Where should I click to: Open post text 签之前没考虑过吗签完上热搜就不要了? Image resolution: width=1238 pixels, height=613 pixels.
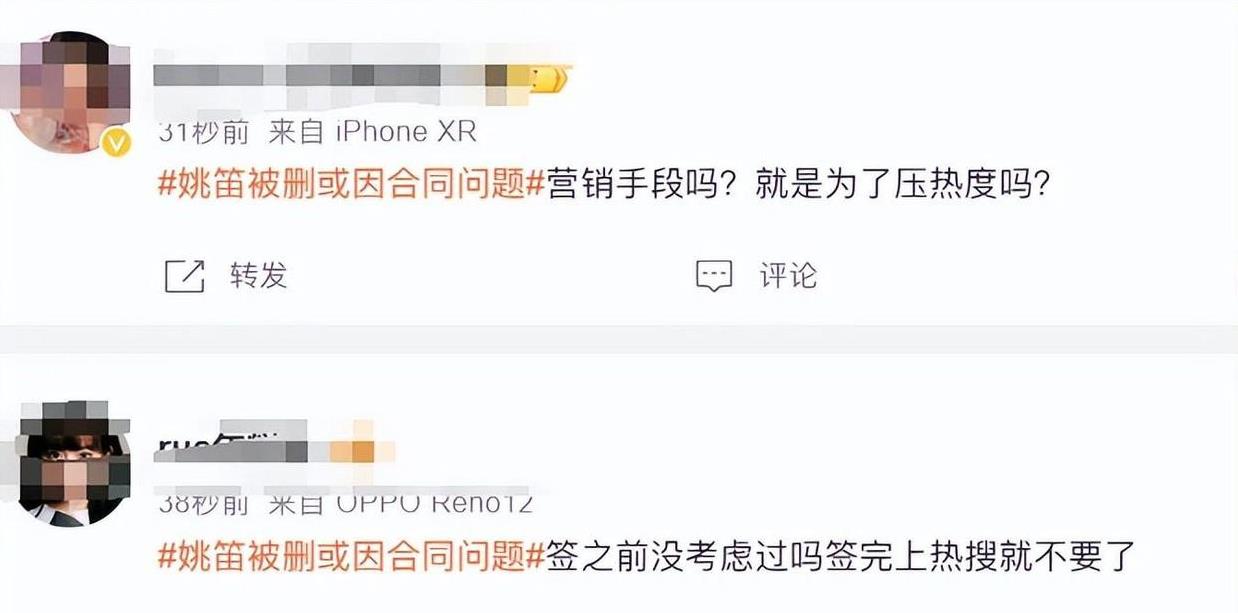pos(840,555)
